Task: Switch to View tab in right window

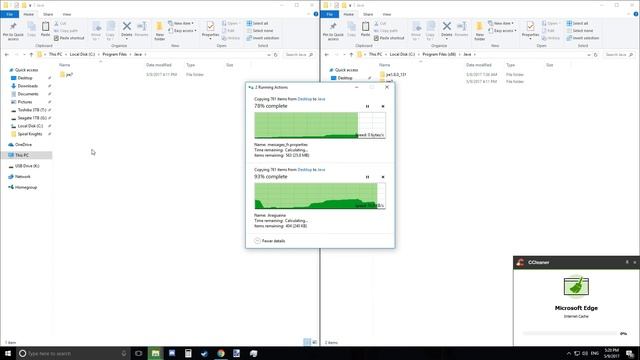Action: 387,14
